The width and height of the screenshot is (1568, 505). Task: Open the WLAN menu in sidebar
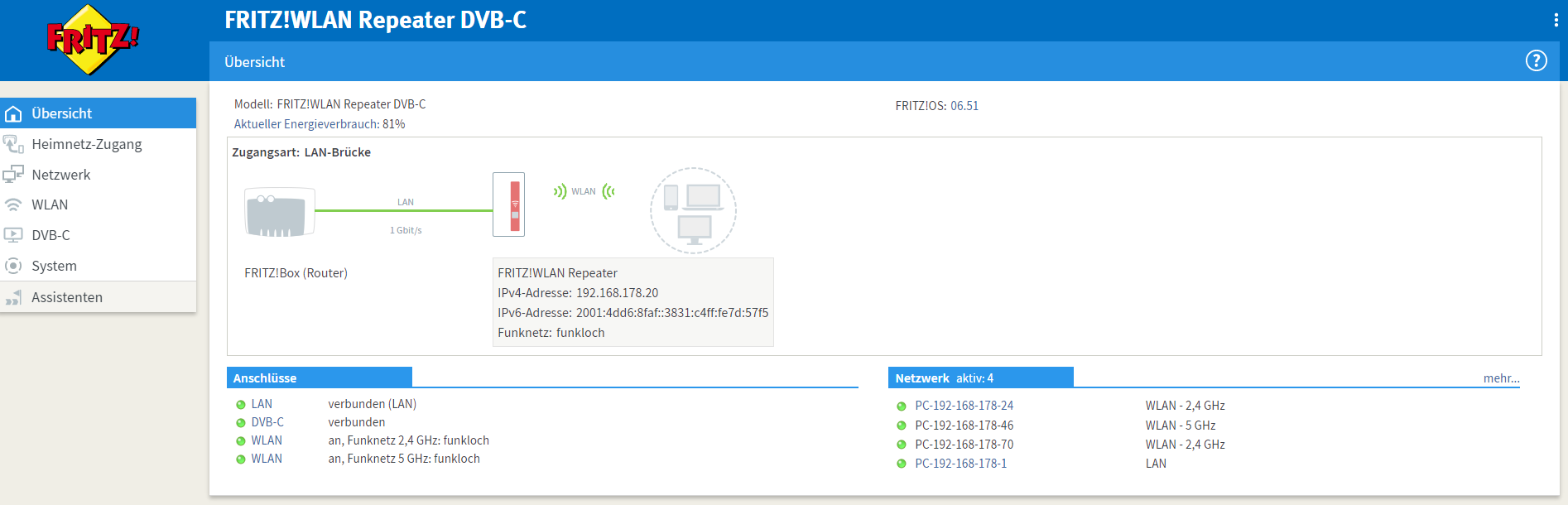coord(98,204)
